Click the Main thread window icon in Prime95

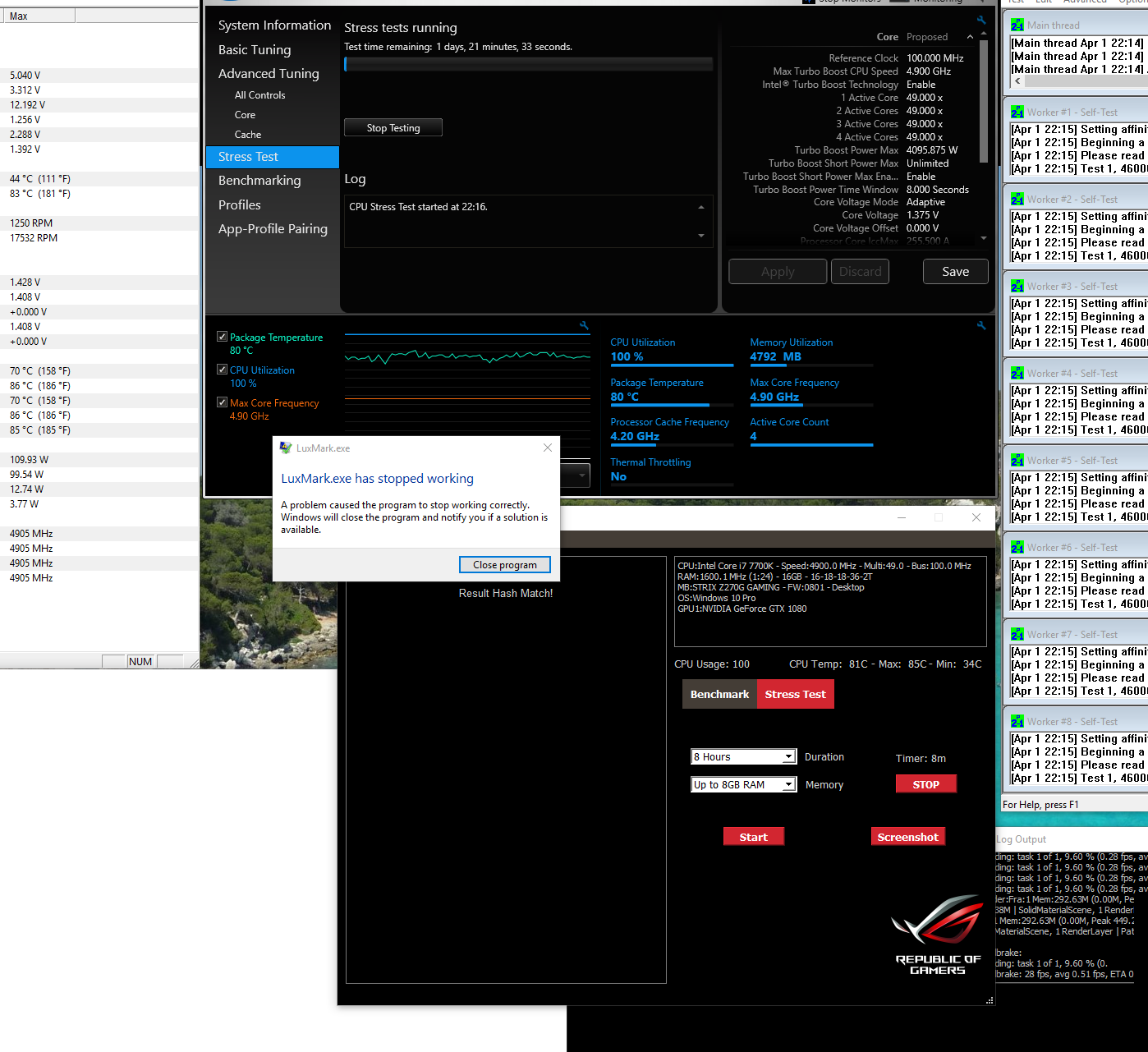(1017, 25)
